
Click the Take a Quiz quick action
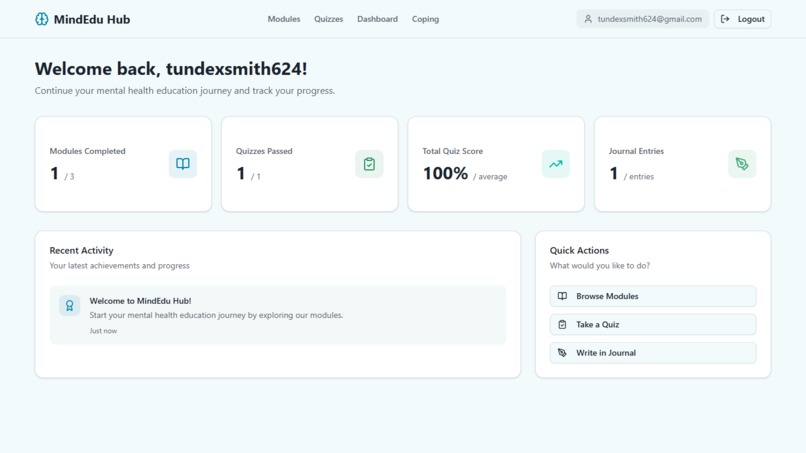653,324
